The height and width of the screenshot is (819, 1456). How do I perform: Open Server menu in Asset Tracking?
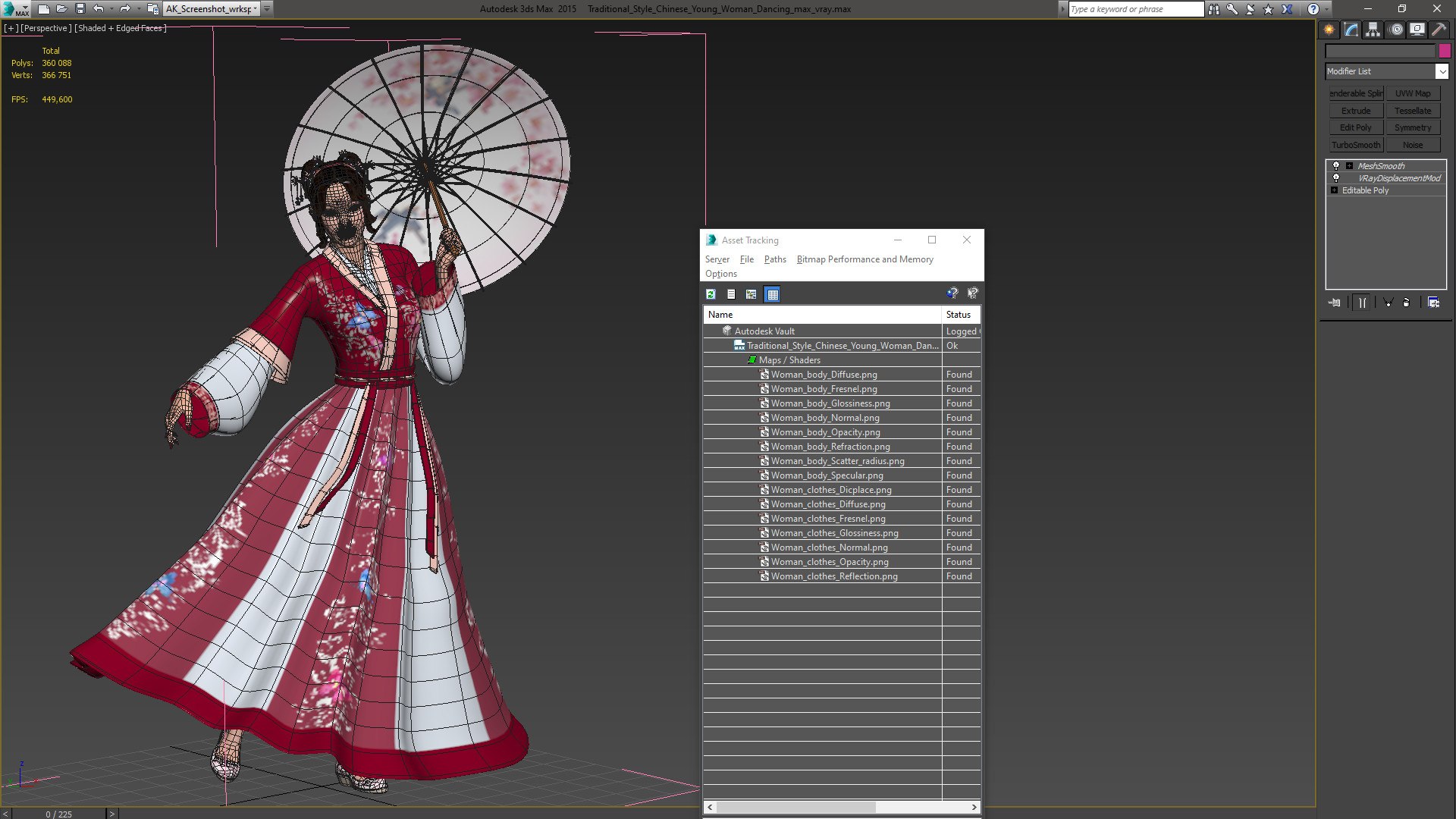pyautogui.click(x=717, y=259)
